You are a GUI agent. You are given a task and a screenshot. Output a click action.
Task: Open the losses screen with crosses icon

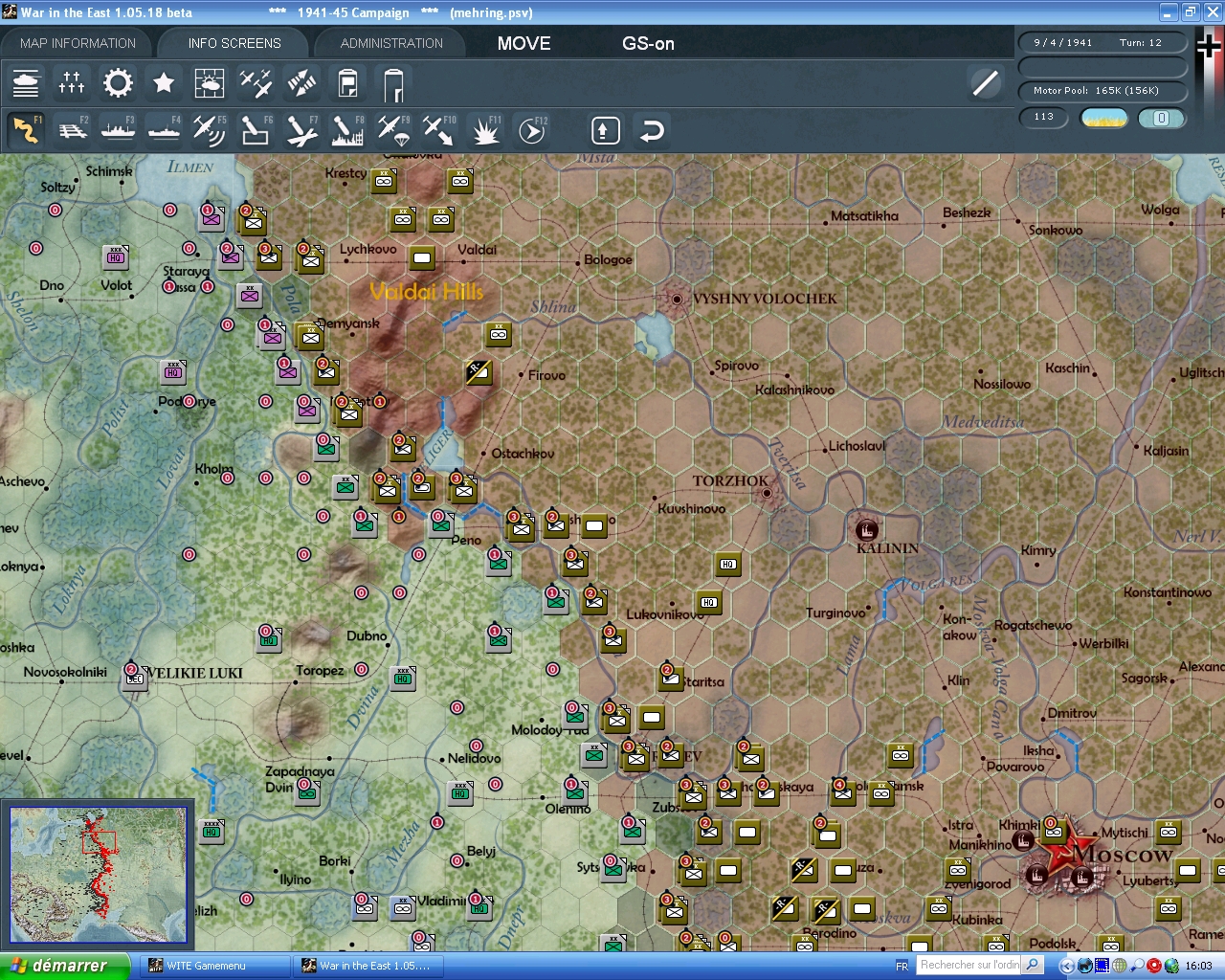[72, 84]
